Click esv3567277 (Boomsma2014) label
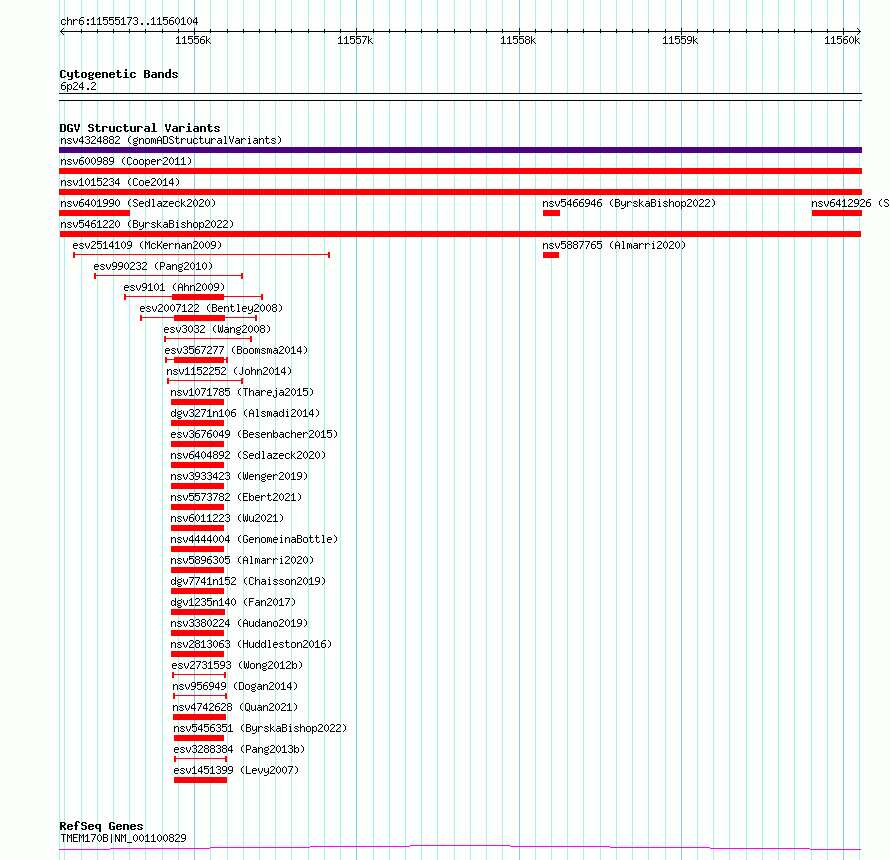The image size is (890, 860). coord(236,350)
